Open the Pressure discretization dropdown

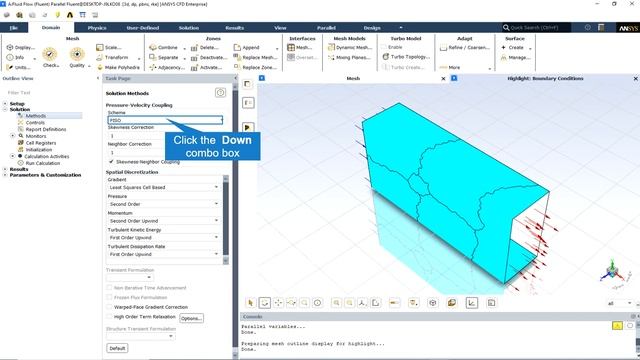point(164,204)
